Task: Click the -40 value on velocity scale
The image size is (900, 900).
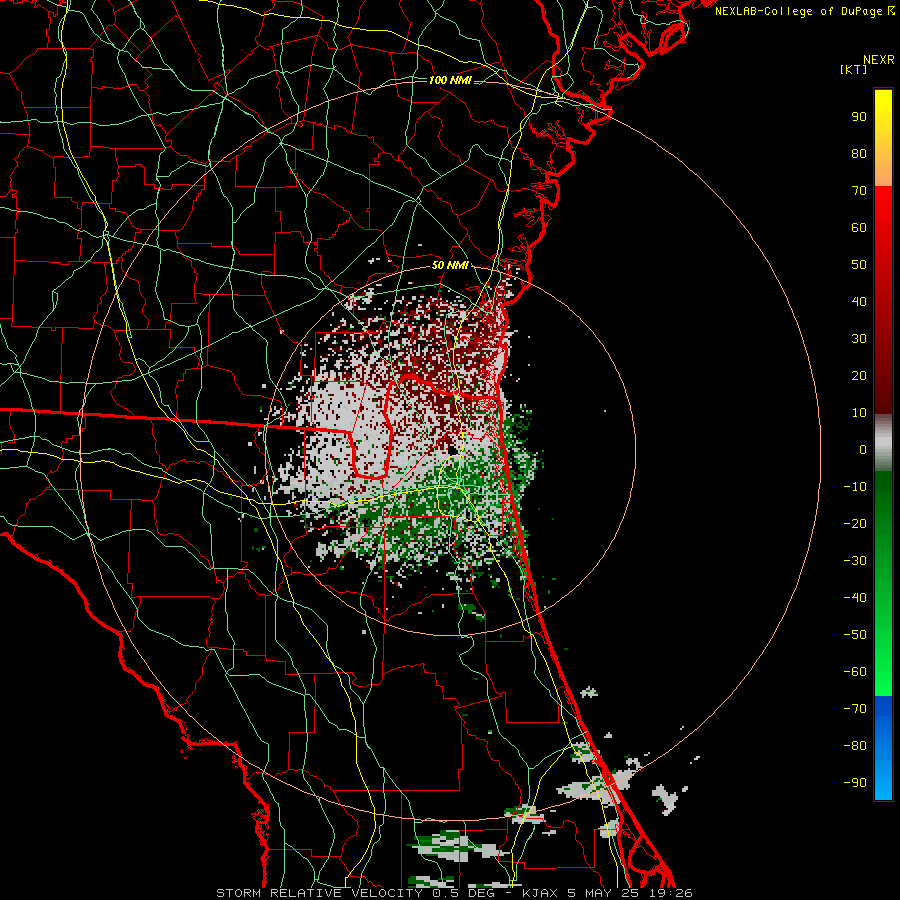Action: point(855,598)
